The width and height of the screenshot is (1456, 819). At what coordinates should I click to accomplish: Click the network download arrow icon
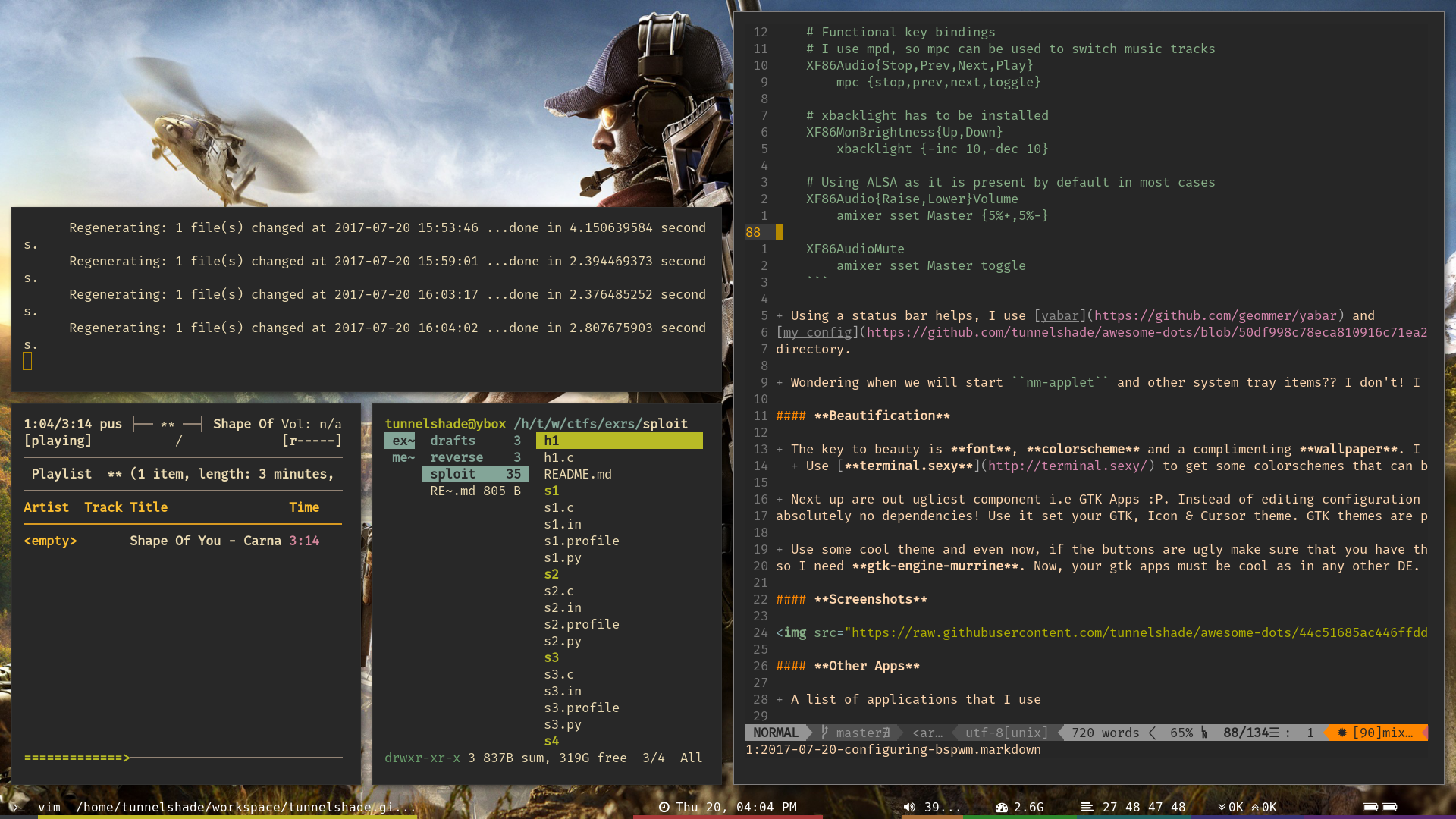point(1222,807)
